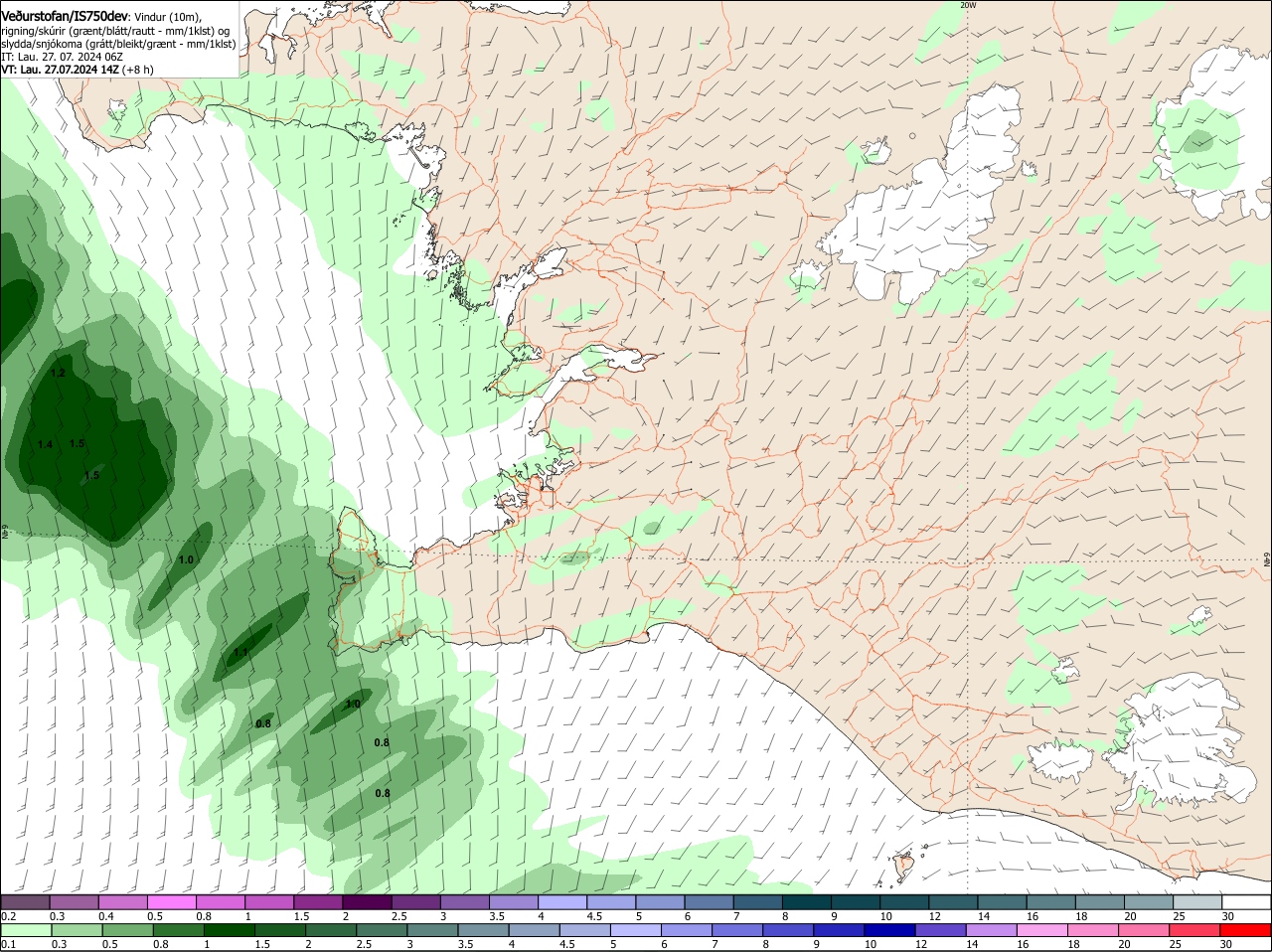The image size is (1272, 952).
Task: Click the 'rigning/skúrir' legend description line
Action: point(115,31)
